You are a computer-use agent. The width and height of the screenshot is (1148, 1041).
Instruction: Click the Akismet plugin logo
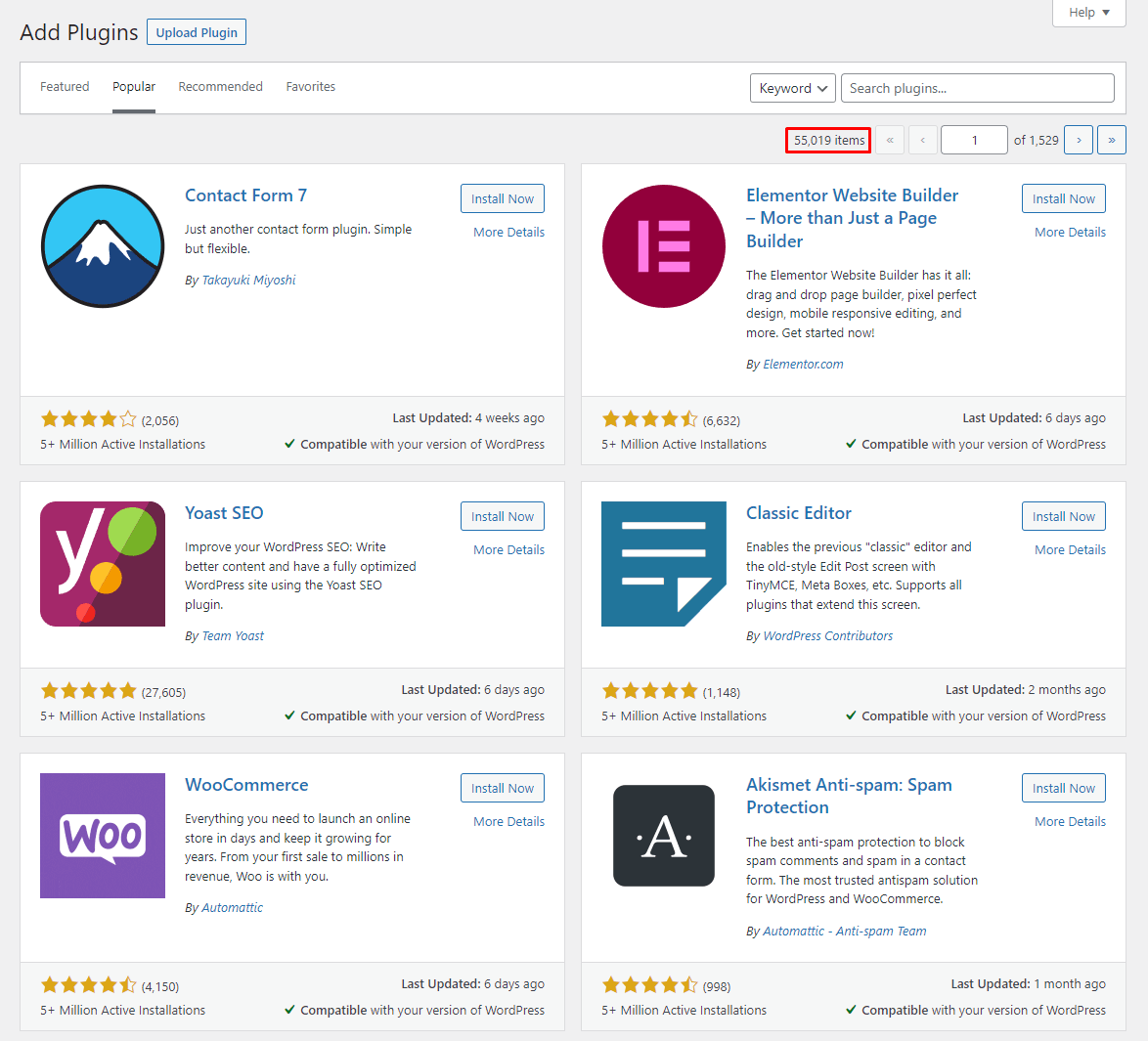663,836
